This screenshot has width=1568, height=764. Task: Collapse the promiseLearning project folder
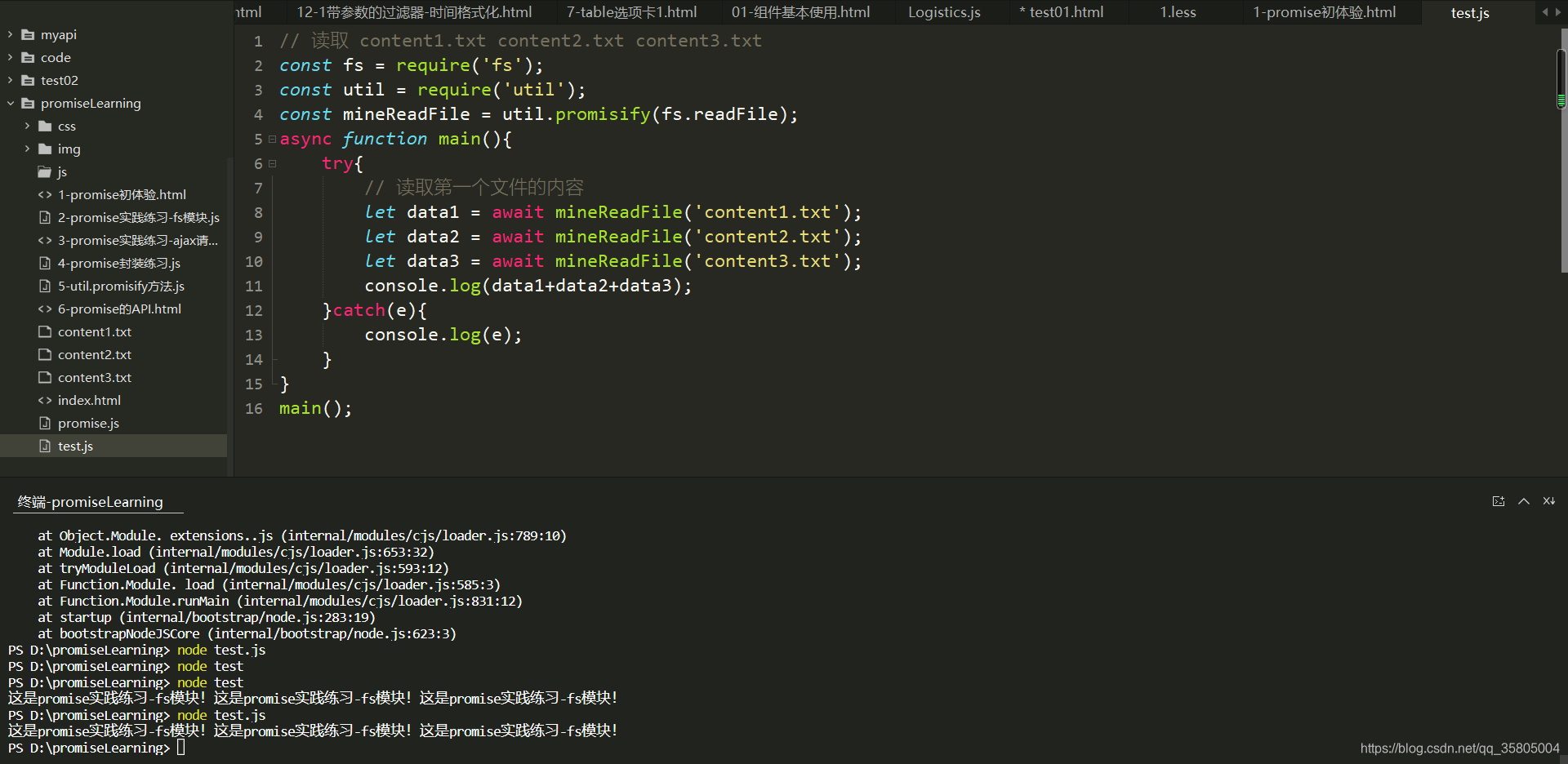coord(10,103)
